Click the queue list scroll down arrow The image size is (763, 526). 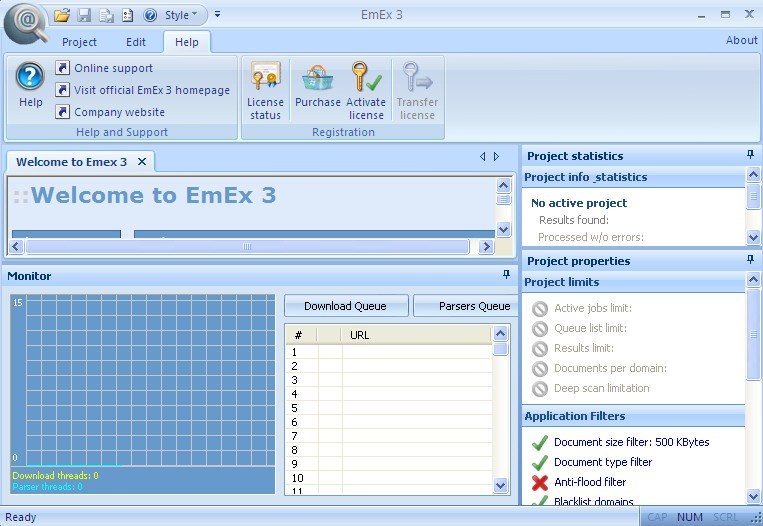[500, 485]
